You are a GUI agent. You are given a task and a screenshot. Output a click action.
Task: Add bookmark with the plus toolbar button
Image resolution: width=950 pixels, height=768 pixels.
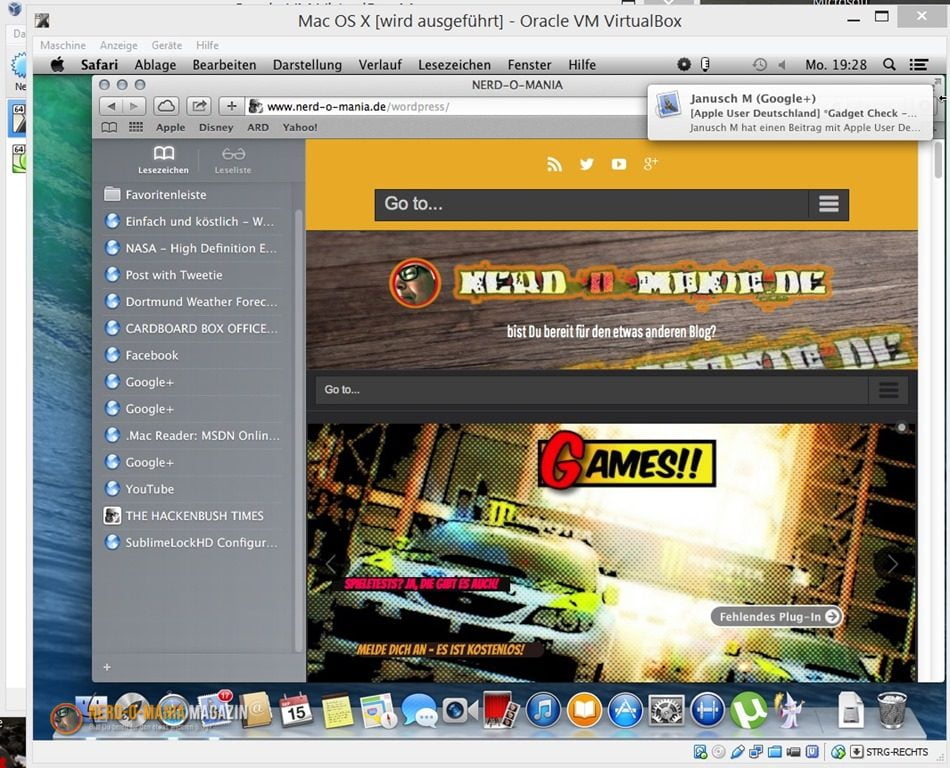point(231,107)
